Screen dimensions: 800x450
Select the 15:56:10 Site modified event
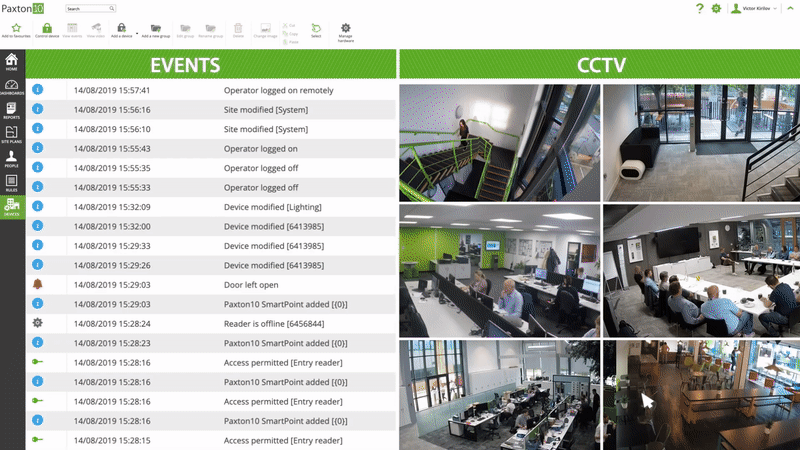(x=211, y=129)
